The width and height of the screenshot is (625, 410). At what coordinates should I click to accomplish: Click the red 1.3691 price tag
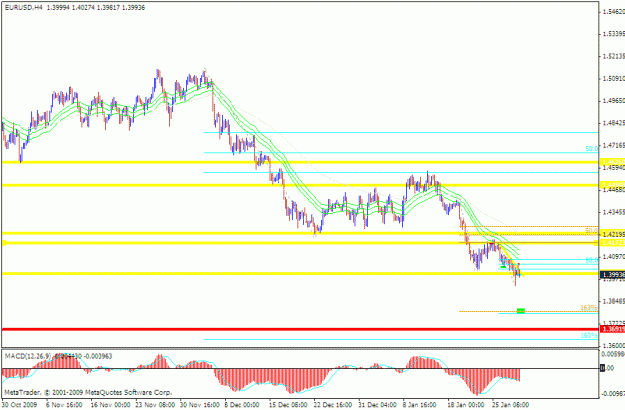[x=613, y=329]
